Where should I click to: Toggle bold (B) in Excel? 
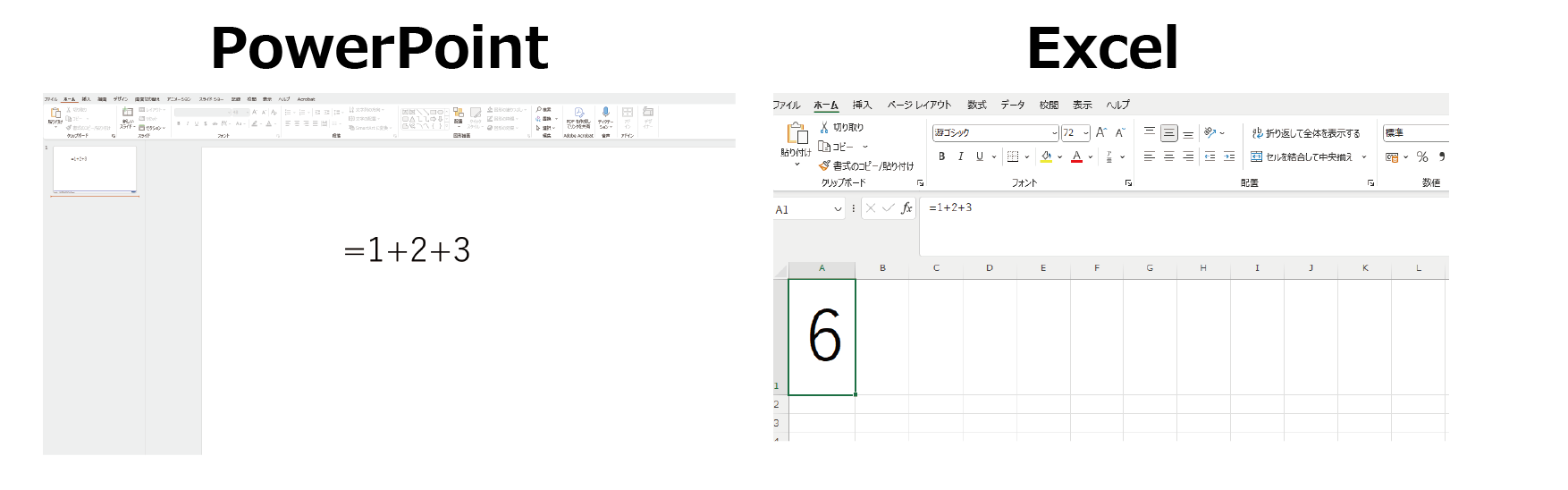[x=941, y=156]
